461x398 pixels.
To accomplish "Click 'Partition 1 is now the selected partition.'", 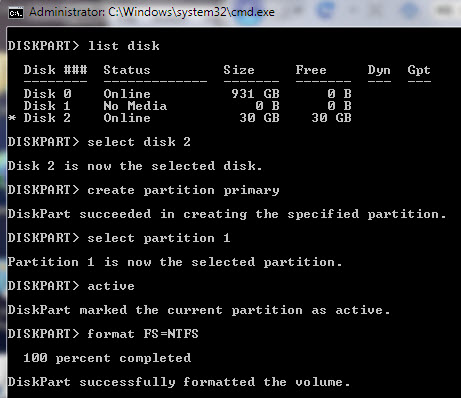I will pyautogui.click(x=175, y=262).
